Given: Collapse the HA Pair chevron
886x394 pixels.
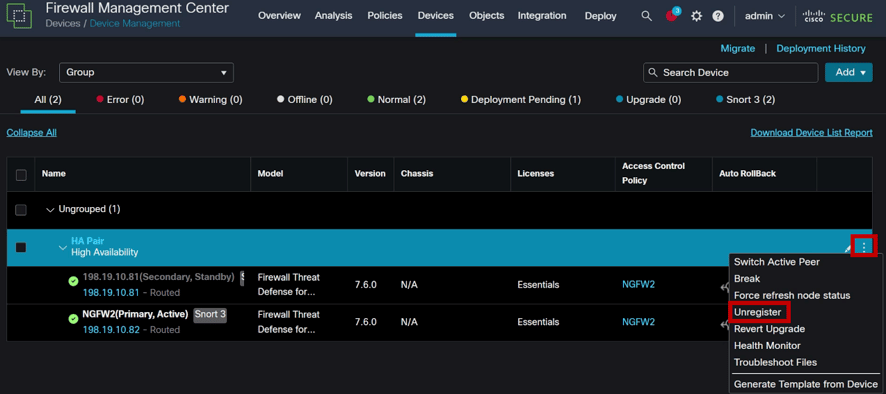Looking at the screenshot, I should point(63,248).
